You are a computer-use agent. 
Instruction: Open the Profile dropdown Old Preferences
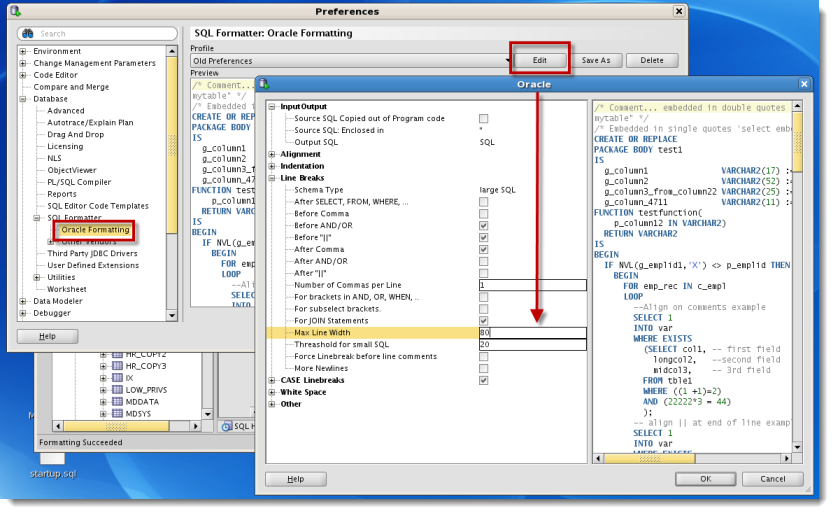click(x=351, y=61)
